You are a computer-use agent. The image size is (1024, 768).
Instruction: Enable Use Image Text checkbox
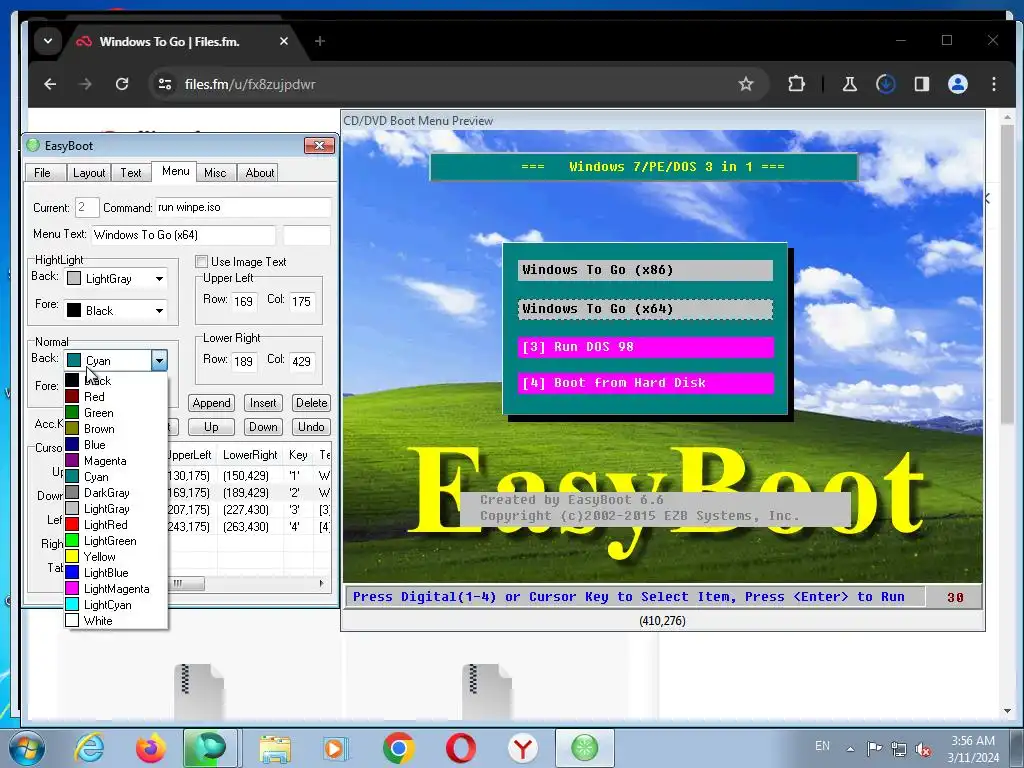202,262
